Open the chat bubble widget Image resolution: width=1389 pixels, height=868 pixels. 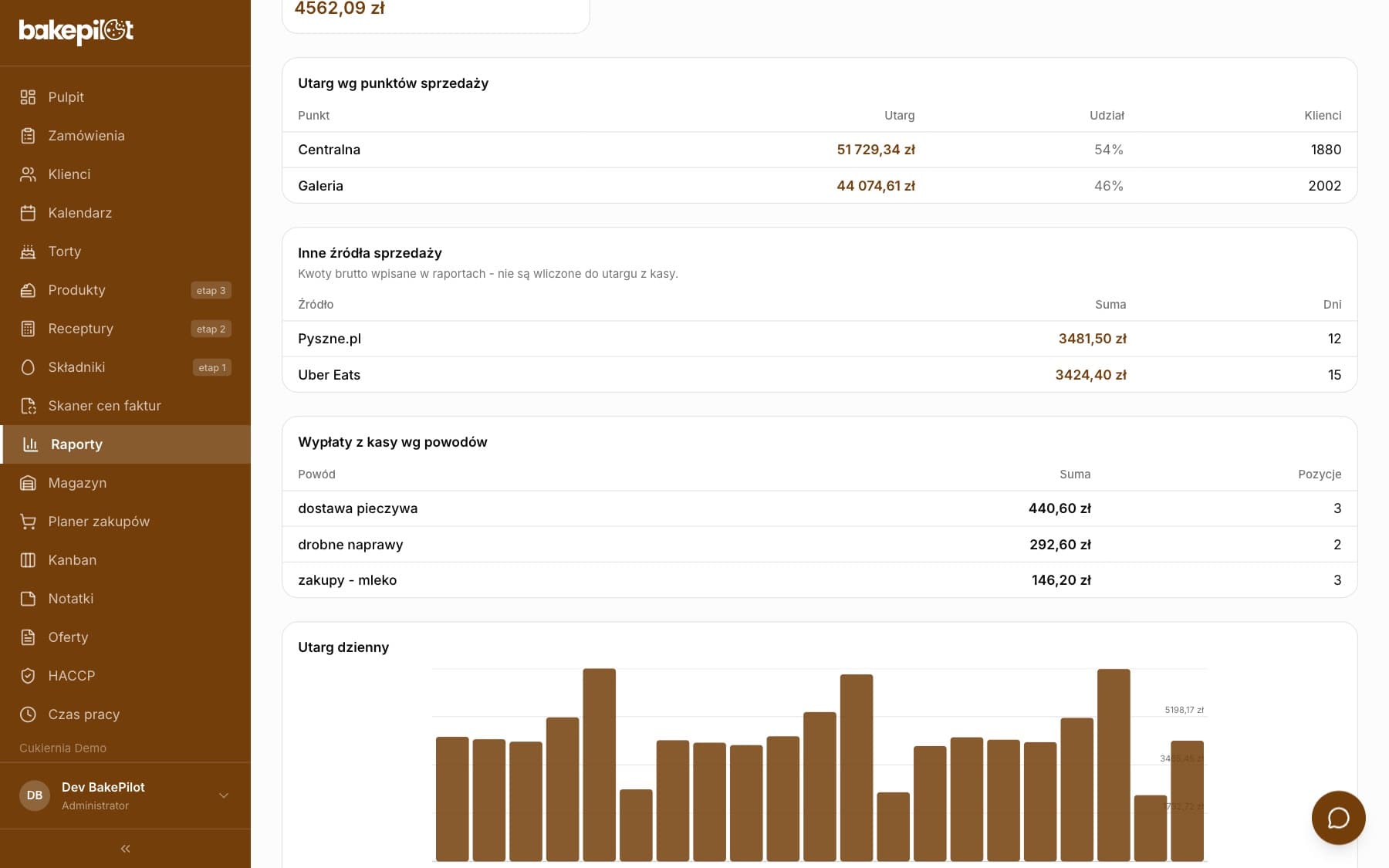click(1338, 818)
